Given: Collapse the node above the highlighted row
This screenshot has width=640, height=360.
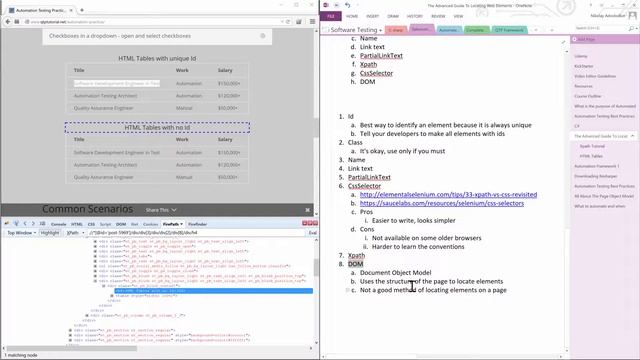Looking at the screenshot, I should point(104,286).
